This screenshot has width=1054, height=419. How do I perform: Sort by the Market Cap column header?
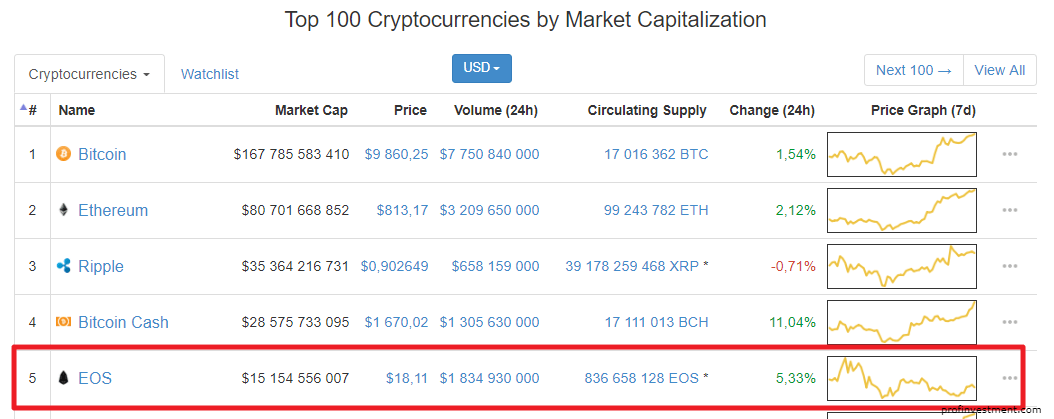tap(311, 110)
